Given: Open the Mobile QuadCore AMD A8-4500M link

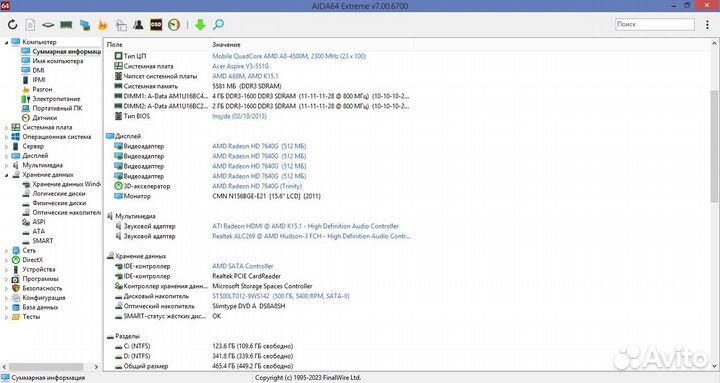Looking at the screenshot, I should click(x=289, y=56).
